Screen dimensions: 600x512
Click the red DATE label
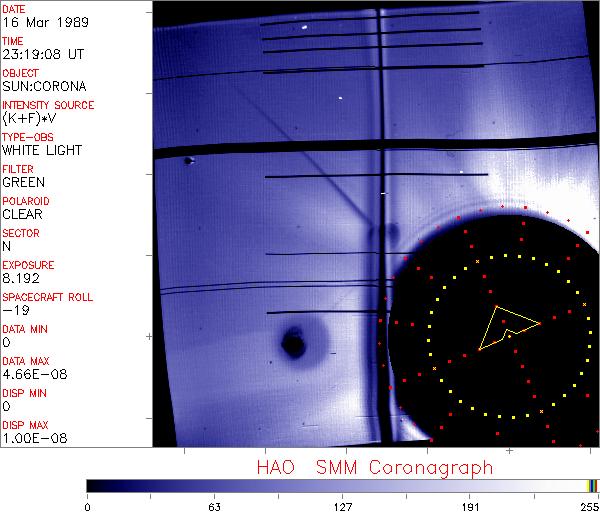(x=15, y=9)
